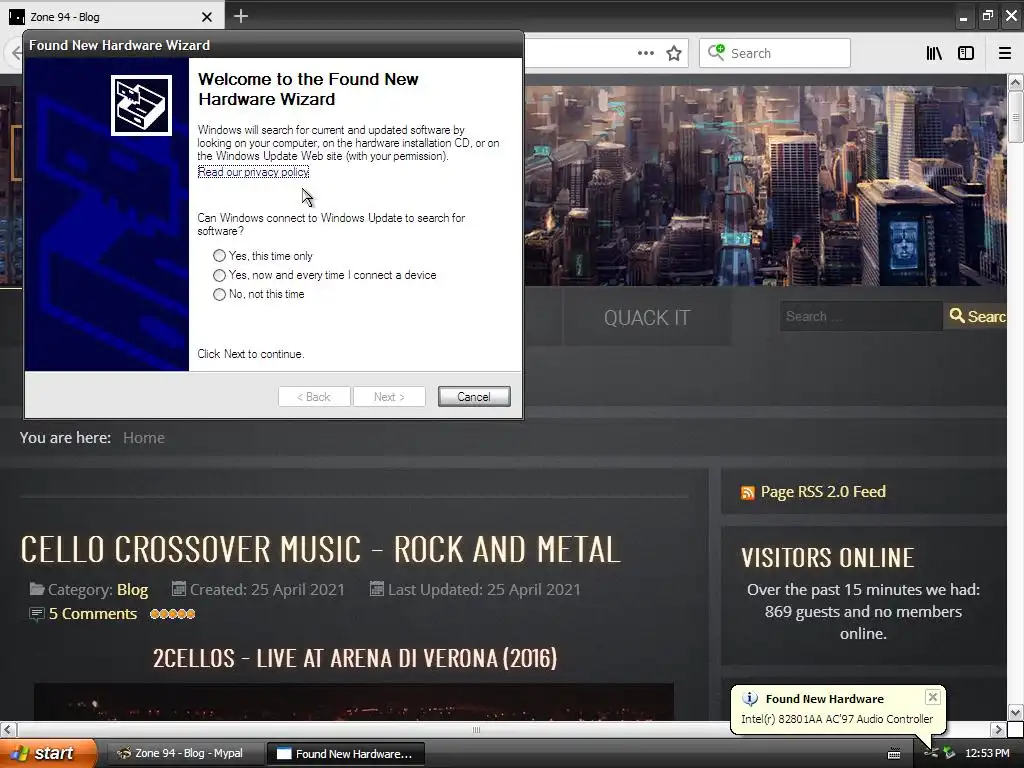Click Cancel in the hardware wizard
The image size is (1024, 768).
click(x=474, y=396)
